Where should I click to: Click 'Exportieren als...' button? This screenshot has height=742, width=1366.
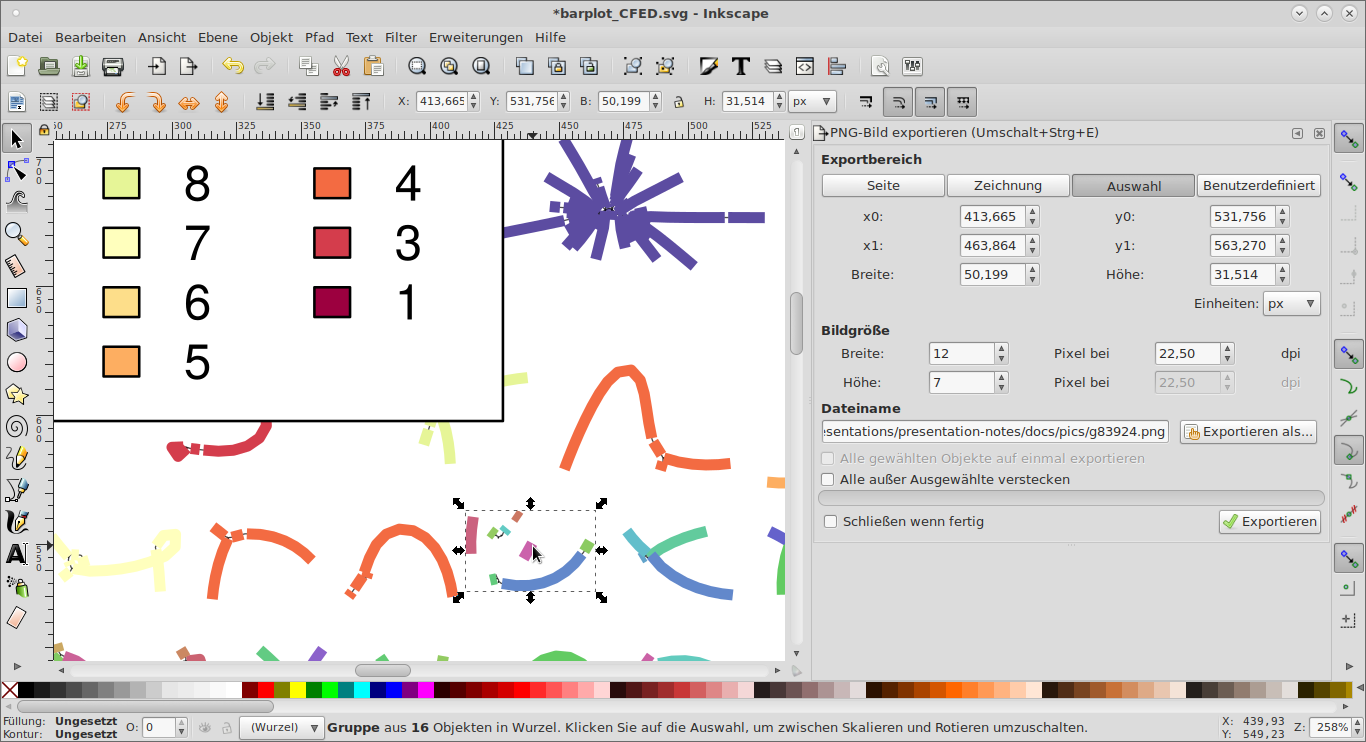(1248, 432)
